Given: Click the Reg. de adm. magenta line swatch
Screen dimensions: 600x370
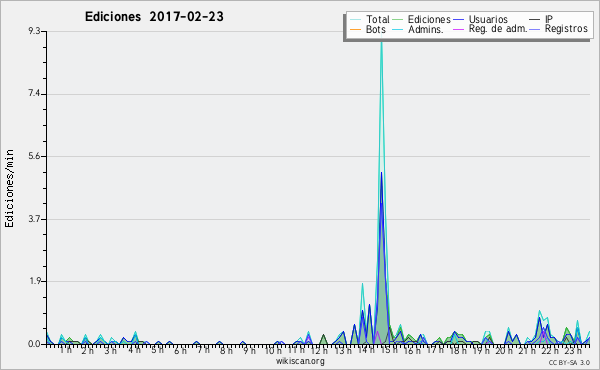Looking at the screenshot, I should click(x=458, y=29).
